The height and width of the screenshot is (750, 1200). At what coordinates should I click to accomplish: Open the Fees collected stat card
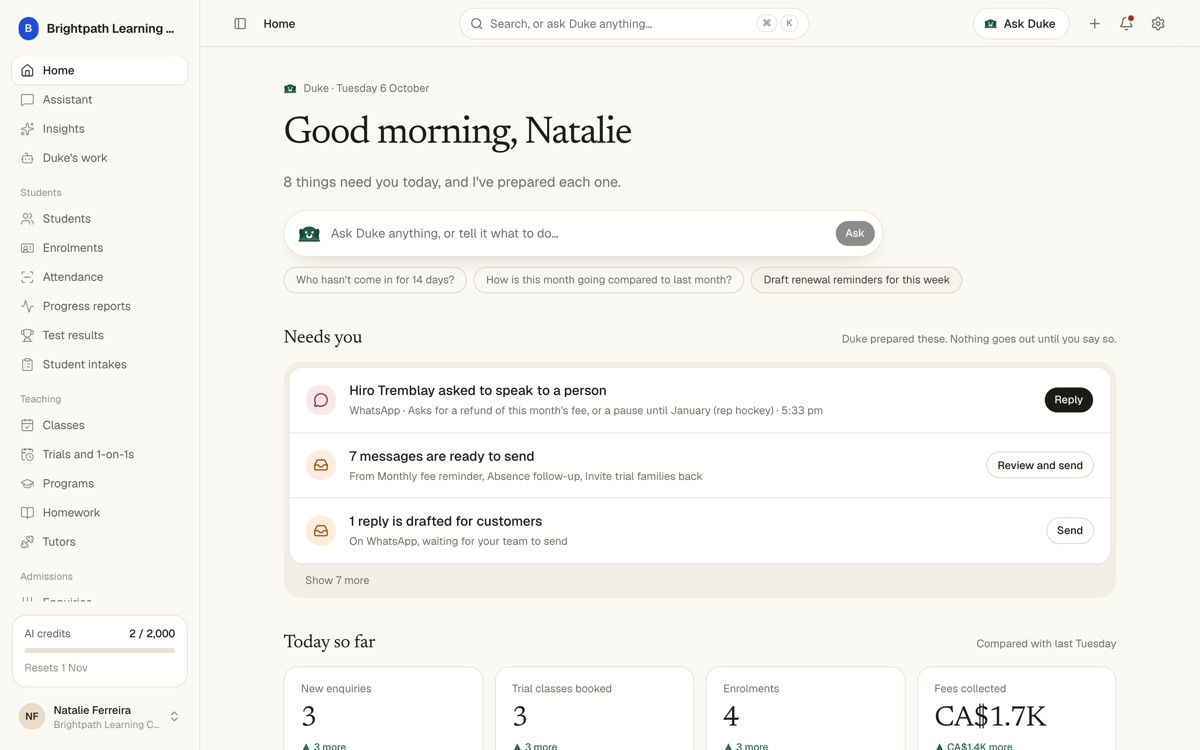1016,709
